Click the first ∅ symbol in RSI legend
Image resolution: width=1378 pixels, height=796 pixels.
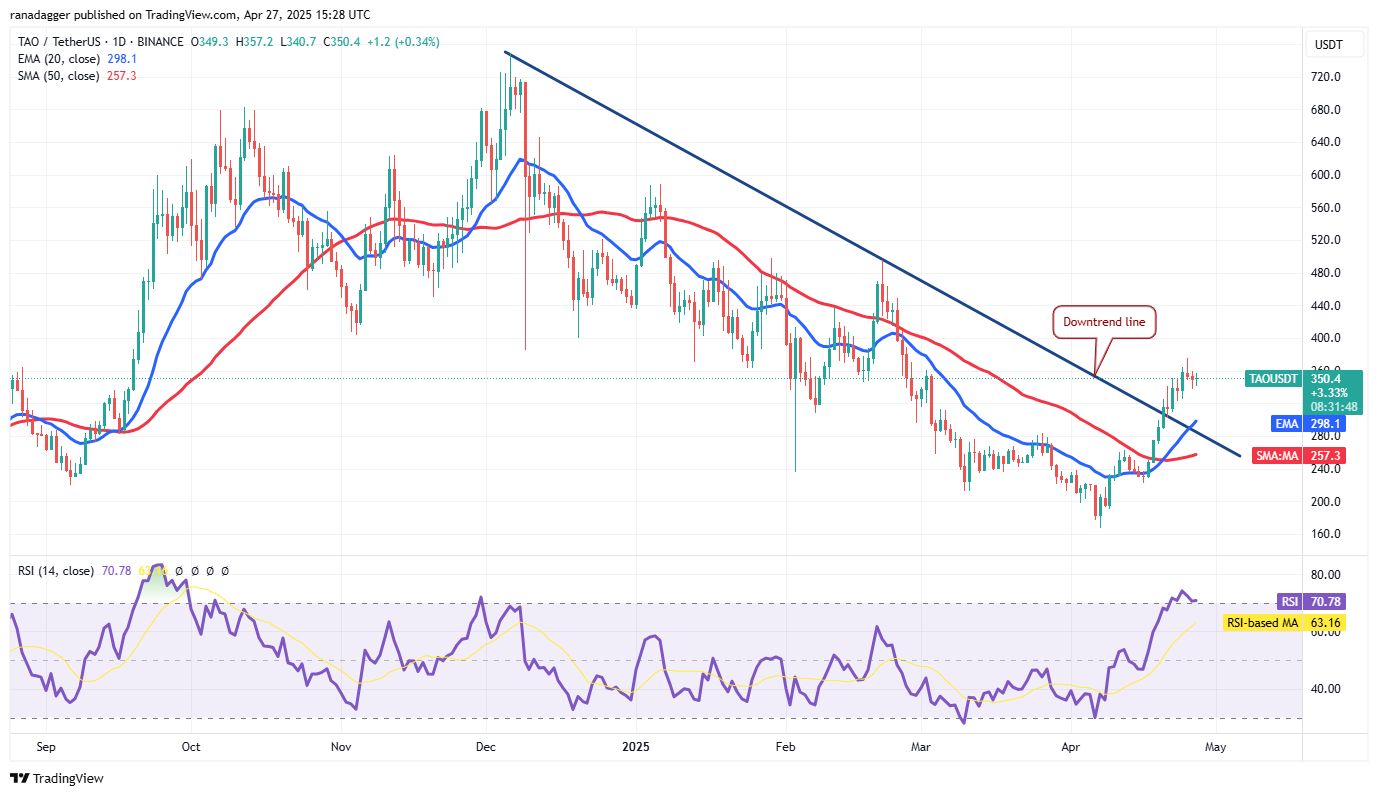pos(181,571)
